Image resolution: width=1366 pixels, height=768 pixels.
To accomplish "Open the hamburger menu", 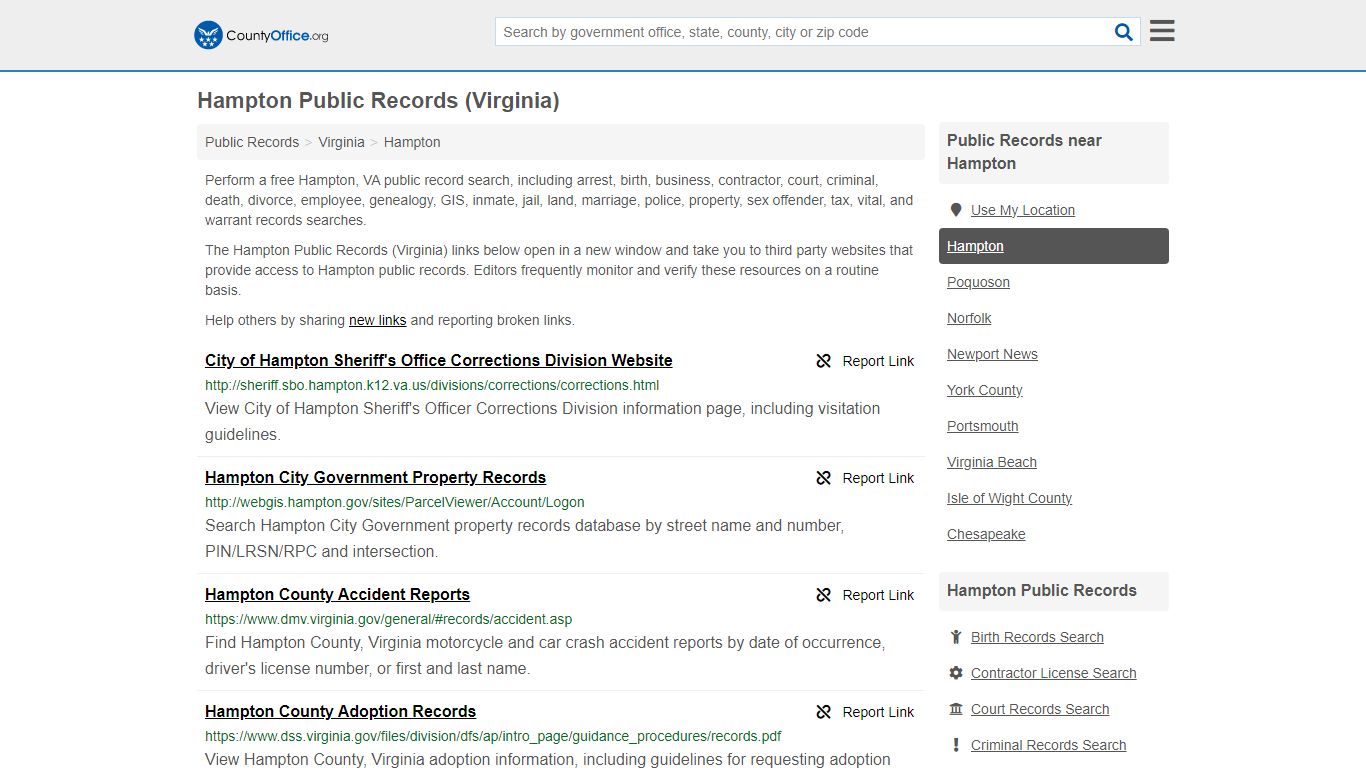I will pyautogui.click(x=1162, y=31).
